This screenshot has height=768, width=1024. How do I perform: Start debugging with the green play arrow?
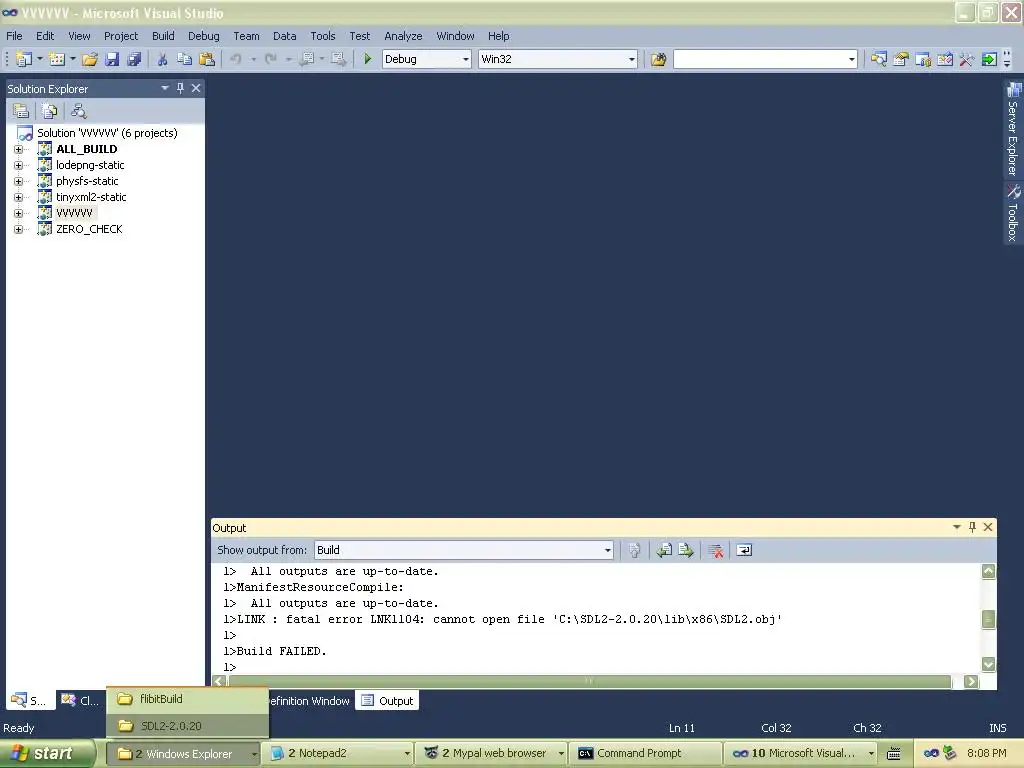point(368,59)
